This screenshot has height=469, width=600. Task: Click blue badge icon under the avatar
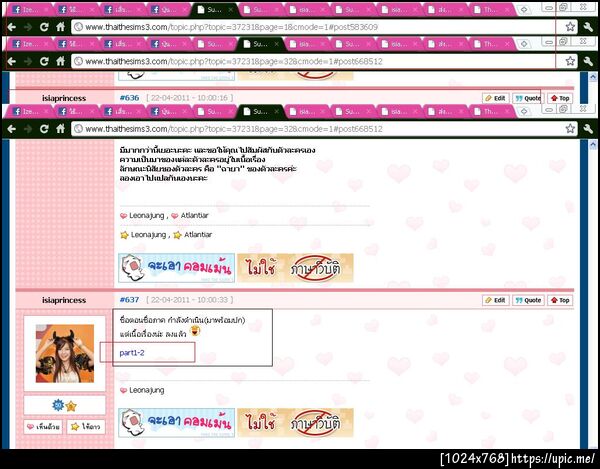coord(58,405)
